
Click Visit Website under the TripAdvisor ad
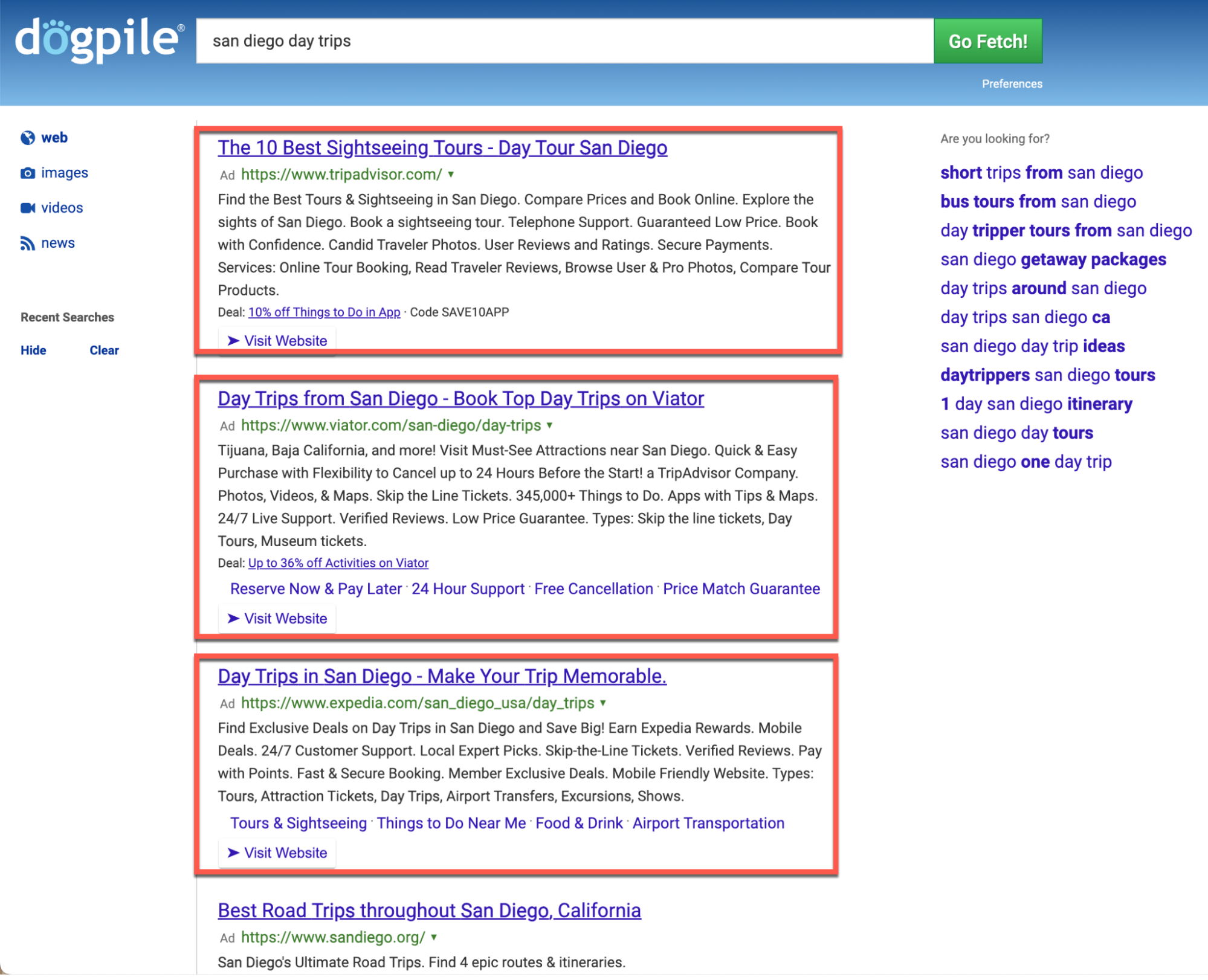pyautogui.click(x=277, y=340)
